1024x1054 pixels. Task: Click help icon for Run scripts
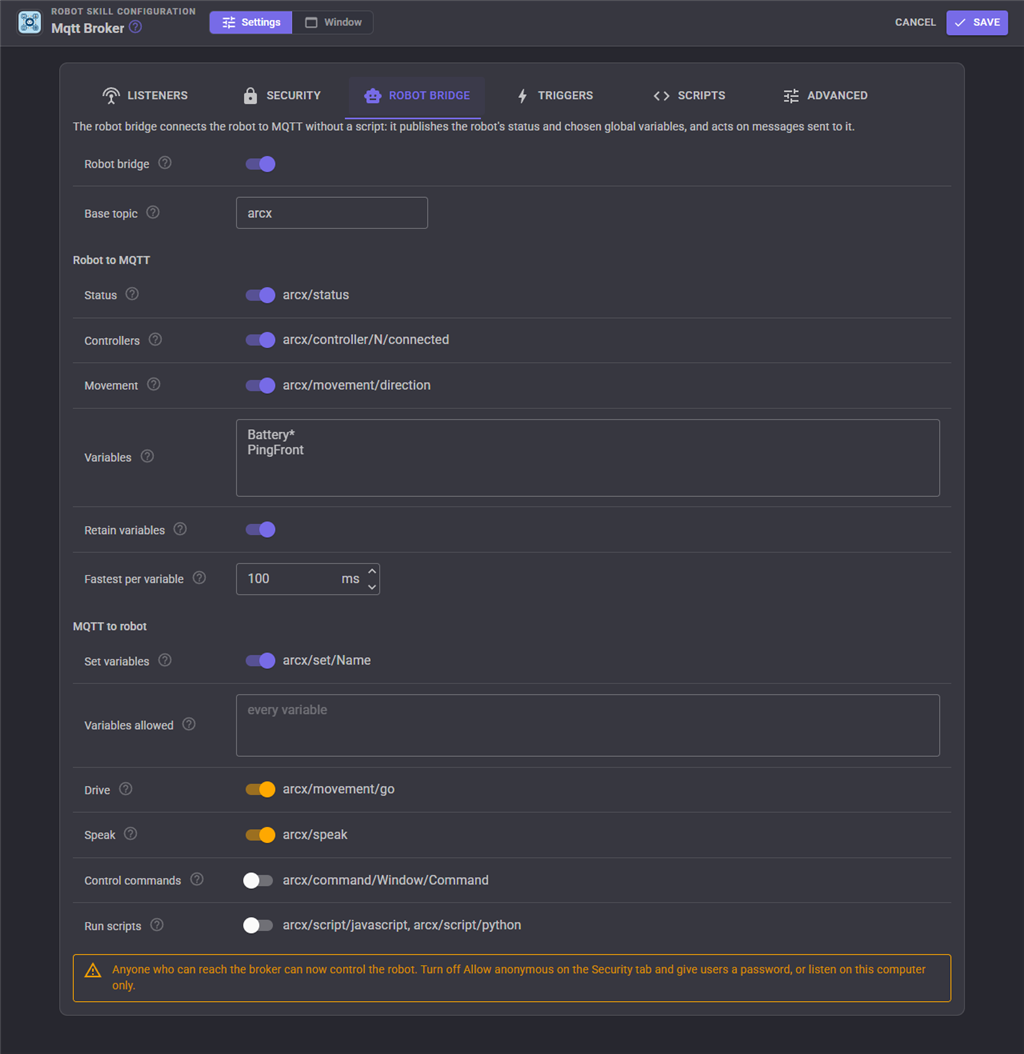pos(157,925)
